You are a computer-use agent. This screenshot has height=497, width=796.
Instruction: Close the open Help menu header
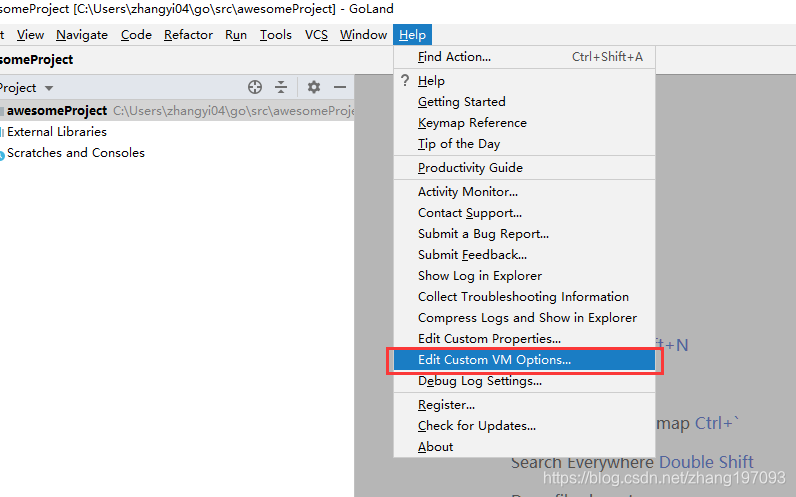pos(412,35)
